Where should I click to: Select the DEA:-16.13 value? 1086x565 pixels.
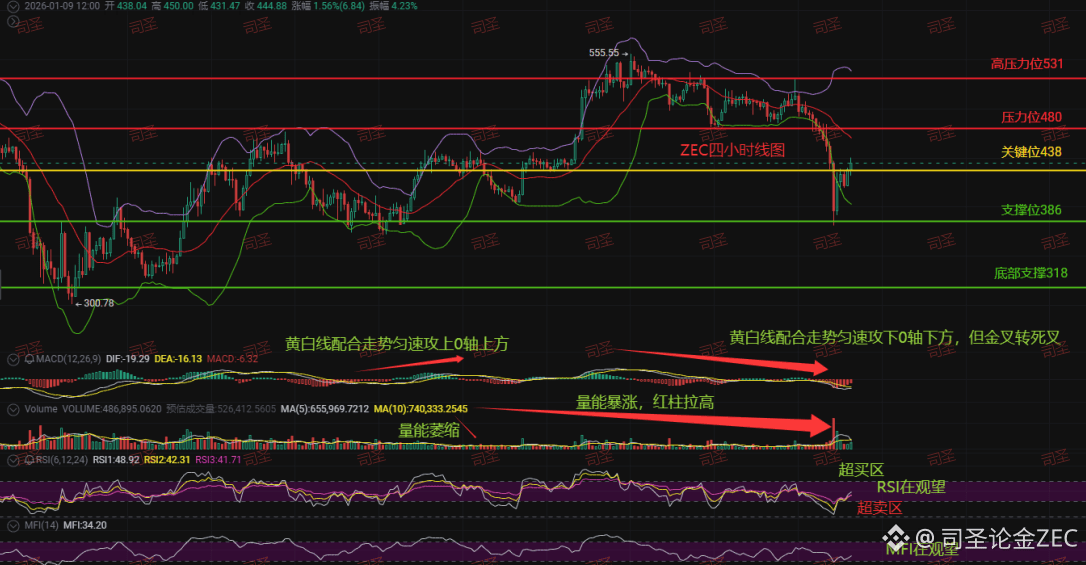pos(178,359)
